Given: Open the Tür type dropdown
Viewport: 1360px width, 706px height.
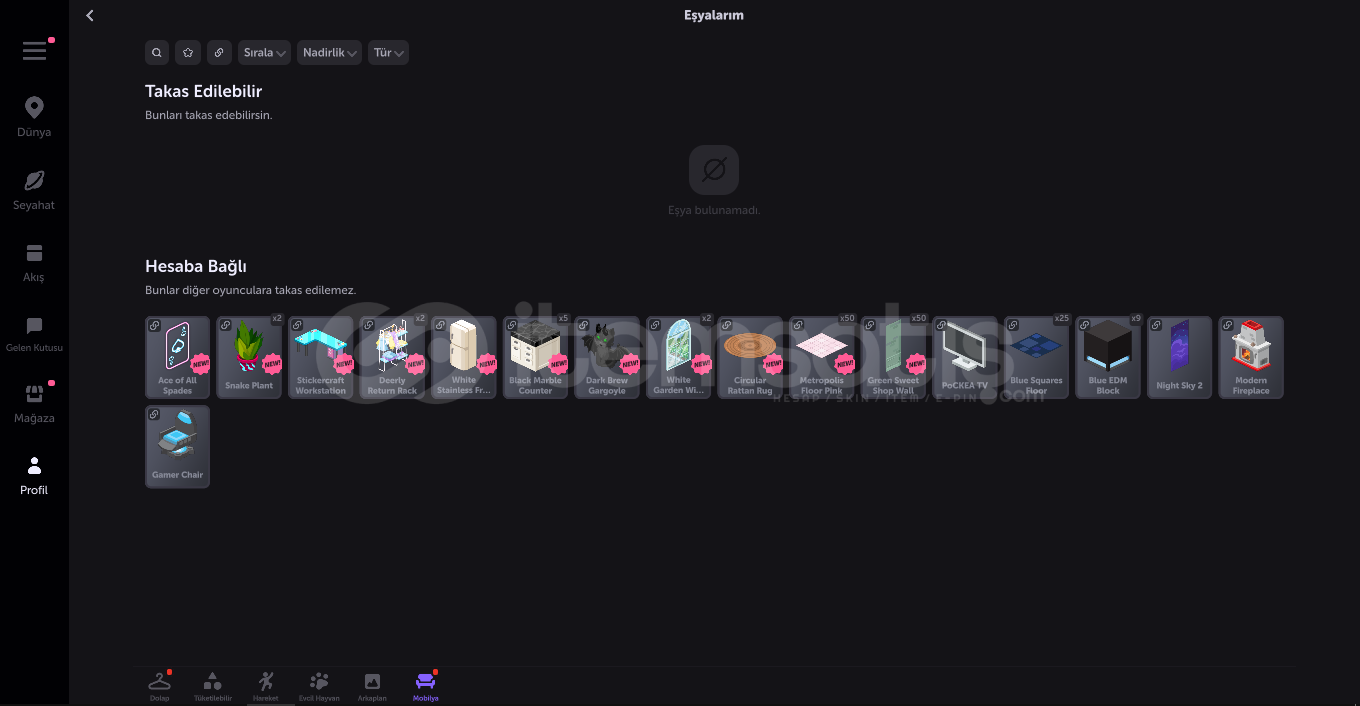Looking at the screenshot, I should coord(388,53).
